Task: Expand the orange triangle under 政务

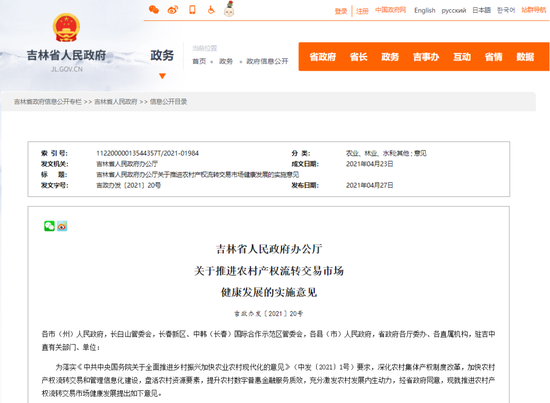Action: pos(162,76)
